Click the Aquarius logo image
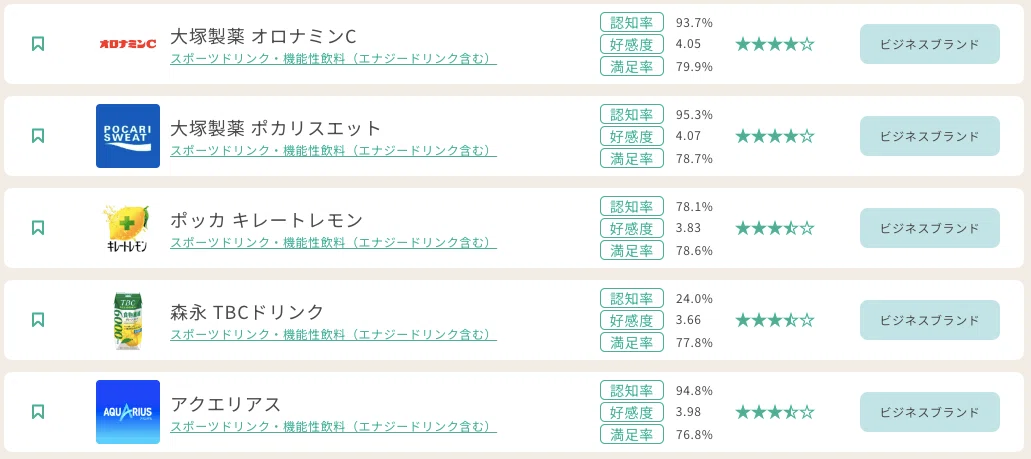1031x459 pixels. tap(128, 412)
